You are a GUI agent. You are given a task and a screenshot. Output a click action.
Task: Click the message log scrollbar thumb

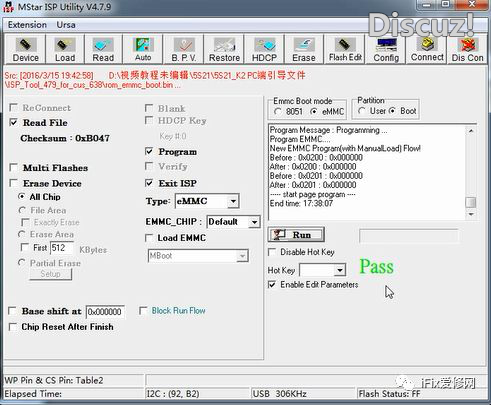pos(471,202)
